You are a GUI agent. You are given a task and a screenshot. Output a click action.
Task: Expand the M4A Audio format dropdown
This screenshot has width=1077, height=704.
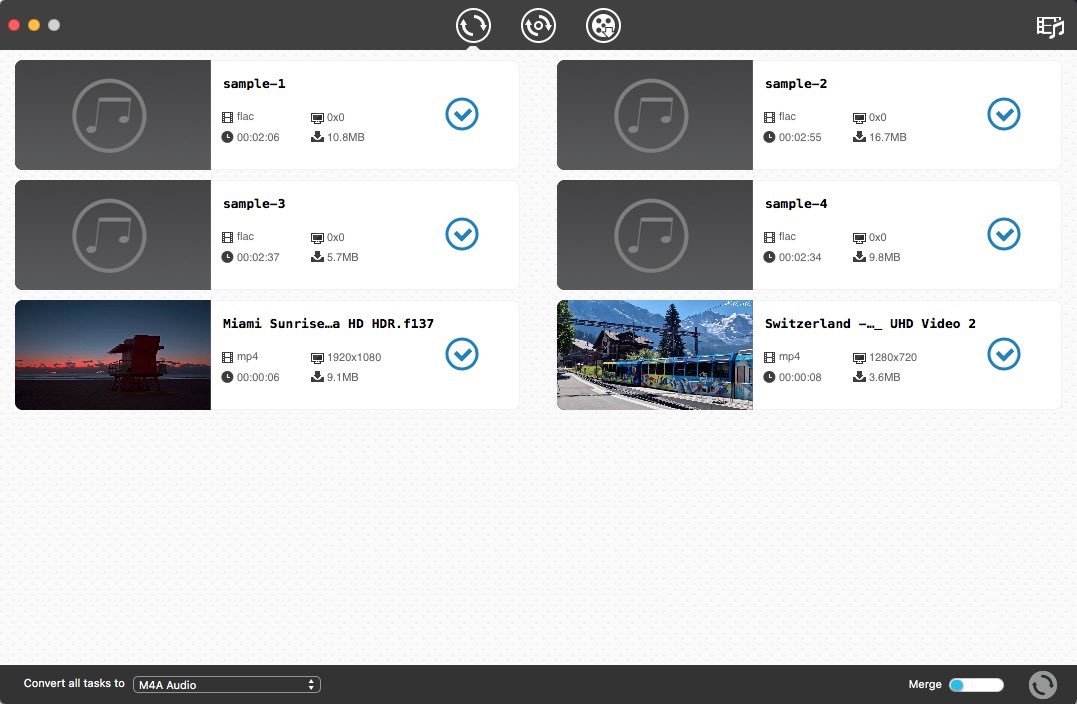227,685
